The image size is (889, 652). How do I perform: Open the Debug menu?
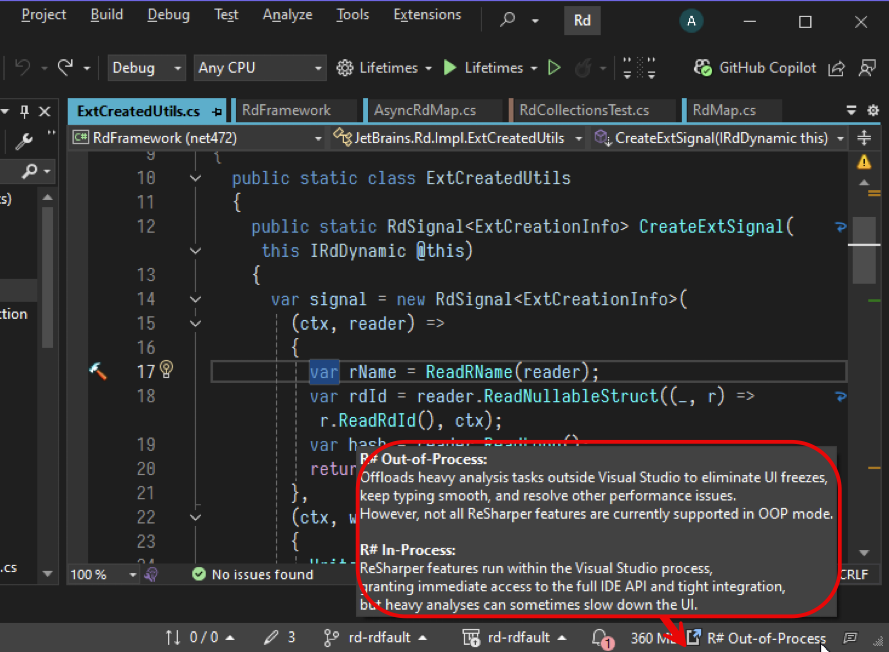(x=168, y=15)
